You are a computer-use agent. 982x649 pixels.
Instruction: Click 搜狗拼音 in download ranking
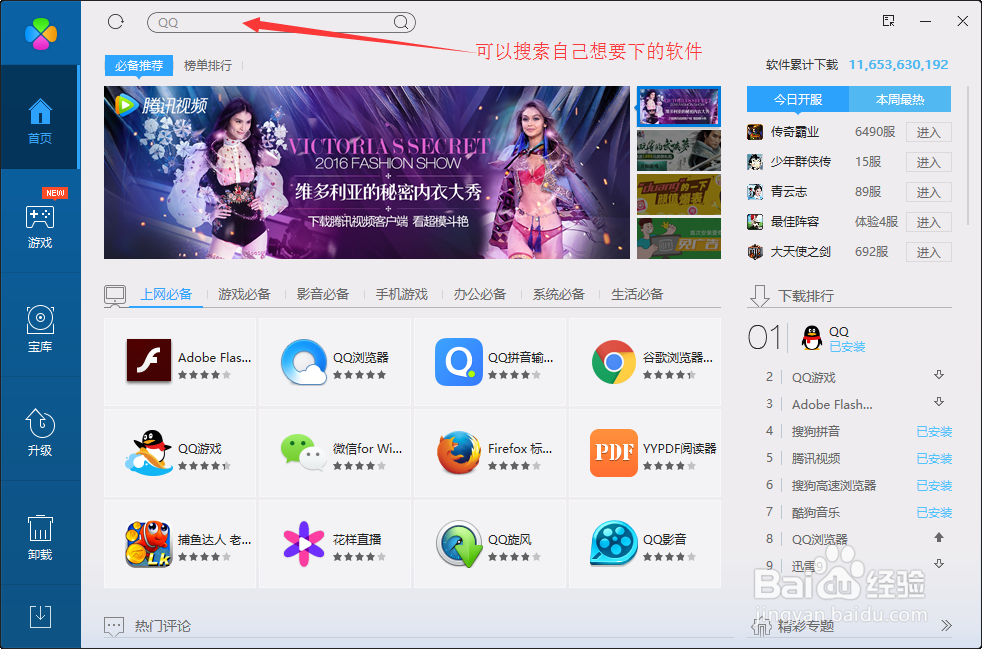pos(815,432)
